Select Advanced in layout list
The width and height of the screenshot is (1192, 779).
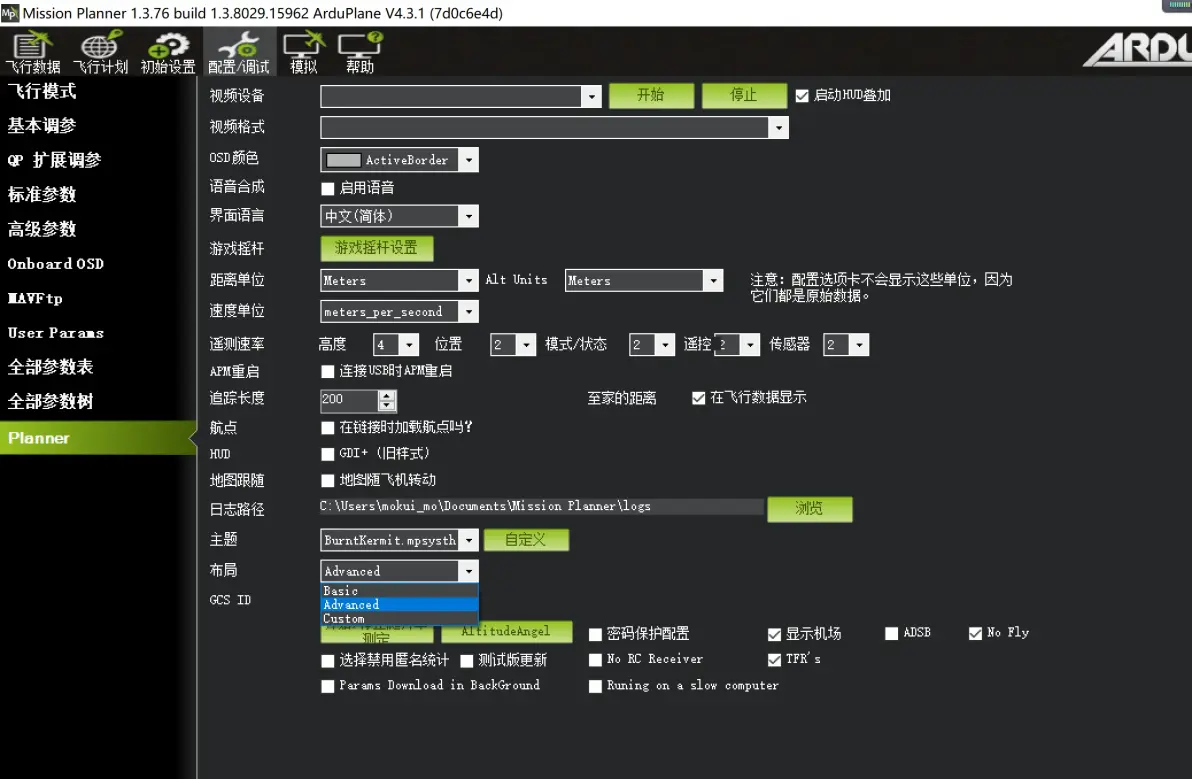[x=399, y=605]
